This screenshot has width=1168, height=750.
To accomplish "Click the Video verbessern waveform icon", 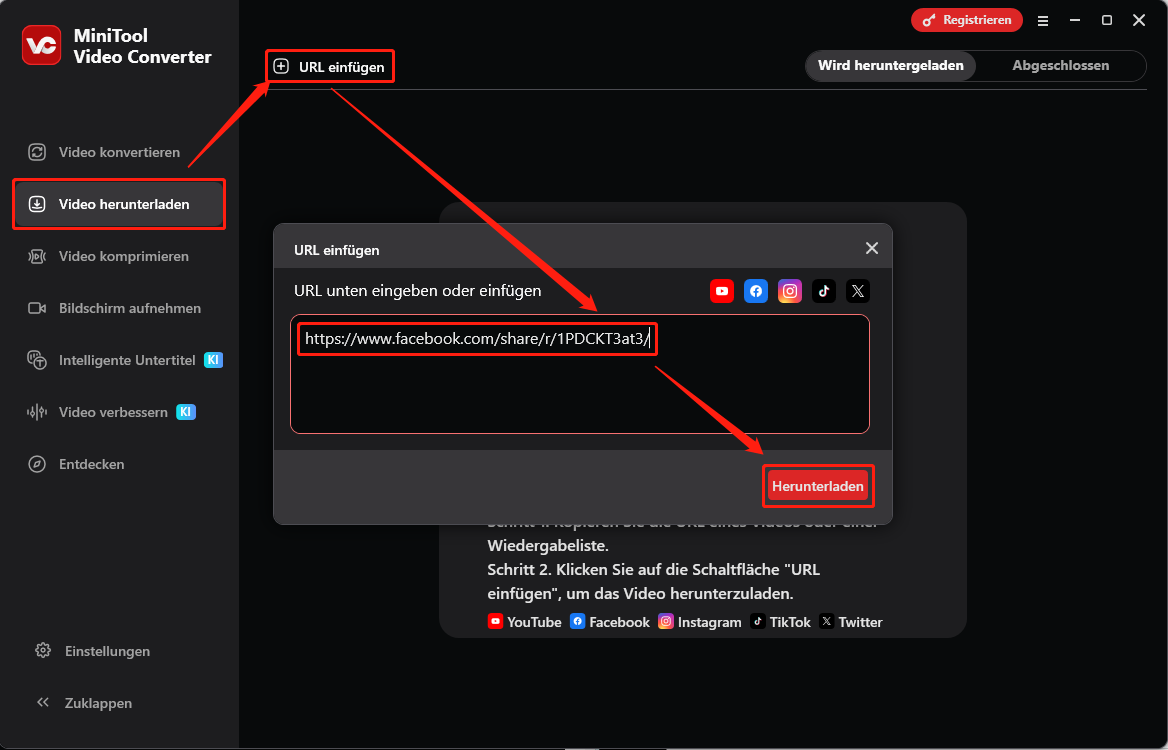I will pyautogui.click(x=36, y=412).
